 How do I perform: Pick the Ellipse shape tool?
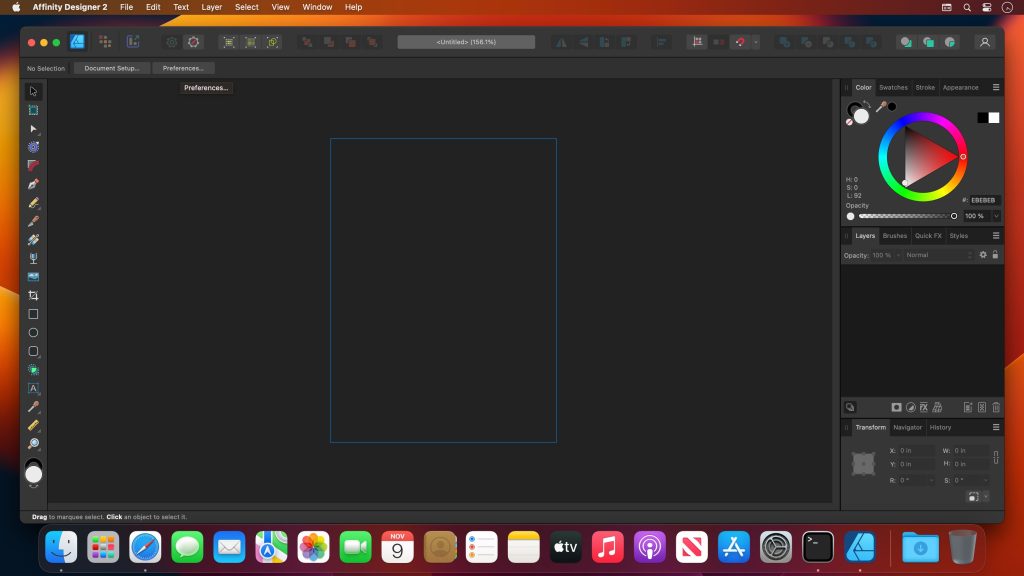tap(33, 332)
